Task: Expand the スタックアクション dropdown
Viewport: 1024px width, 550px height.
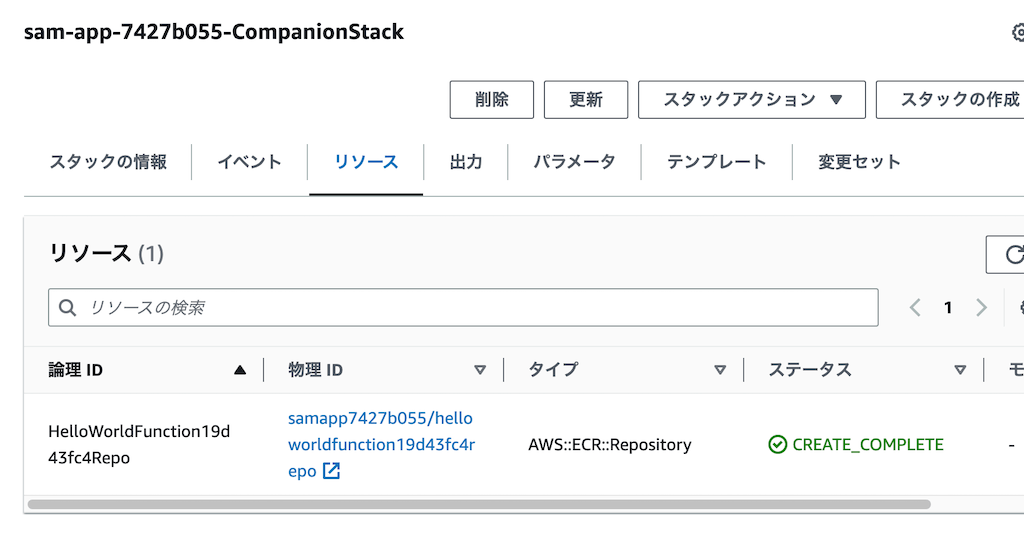Action: pyautogui.click(x=752, y=100)
